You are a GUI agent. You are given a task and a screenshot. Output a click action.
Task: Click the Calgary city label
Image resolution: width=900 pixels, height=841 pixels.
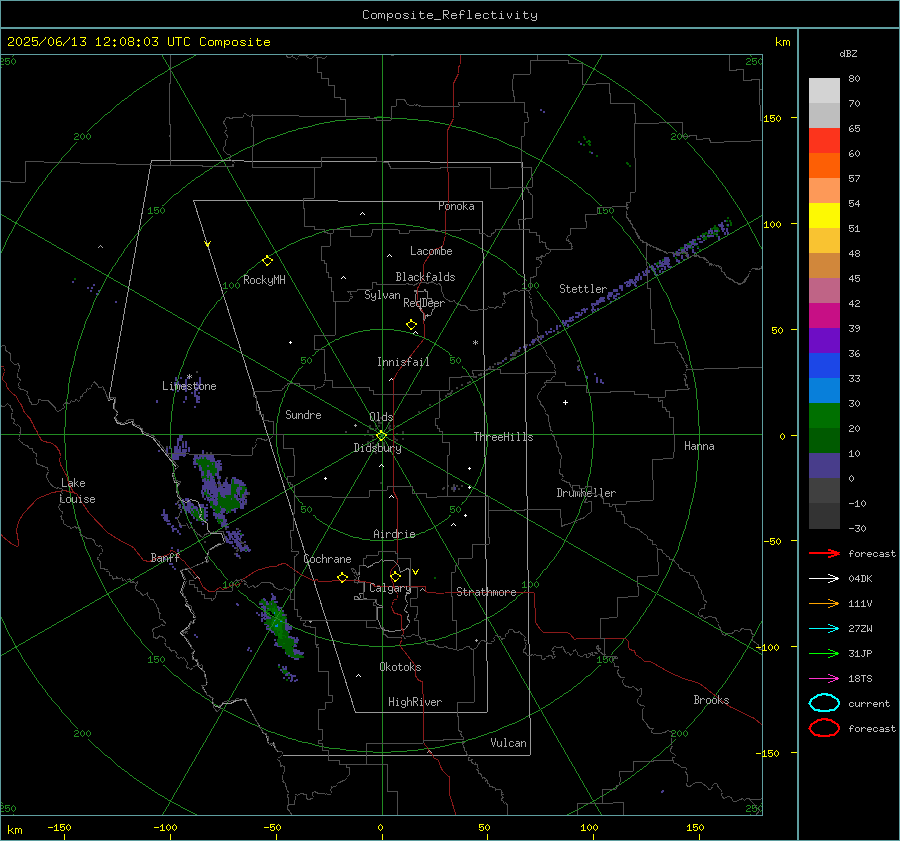click(x=390, y=588)
